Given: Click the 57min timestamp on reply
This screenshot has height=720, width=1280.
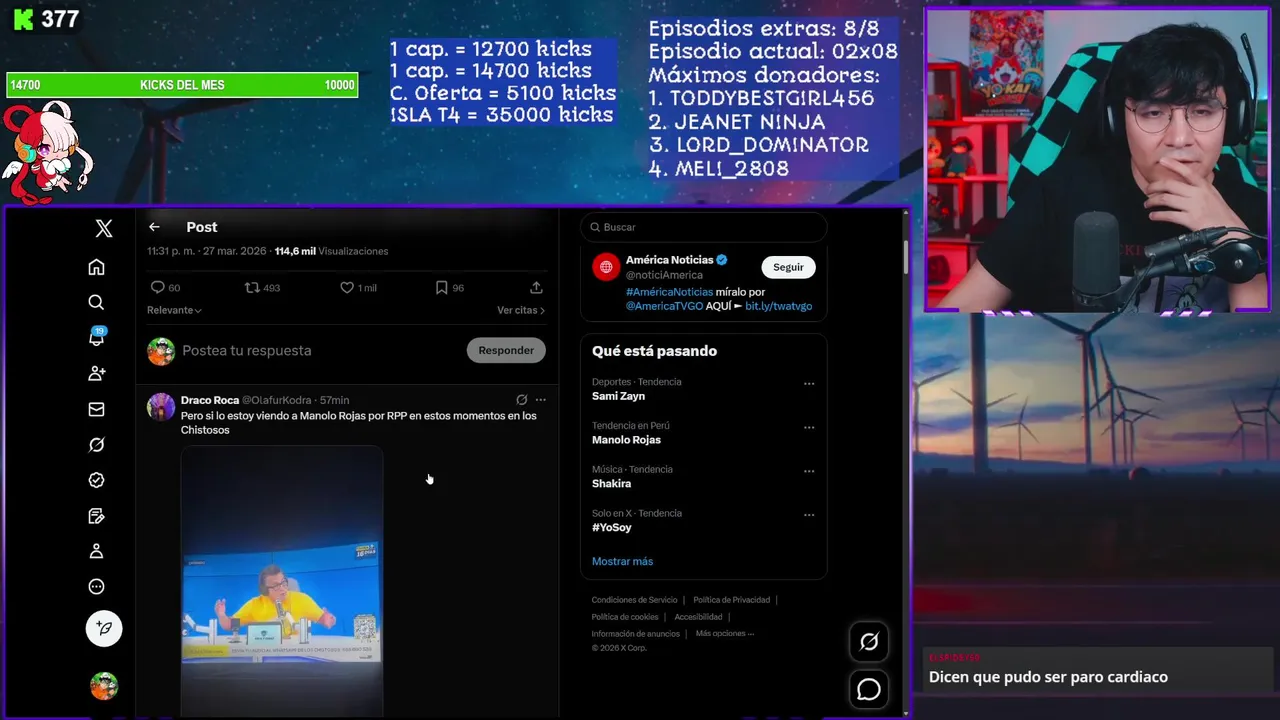Looking at the screenshot, I should coord(334,400).
